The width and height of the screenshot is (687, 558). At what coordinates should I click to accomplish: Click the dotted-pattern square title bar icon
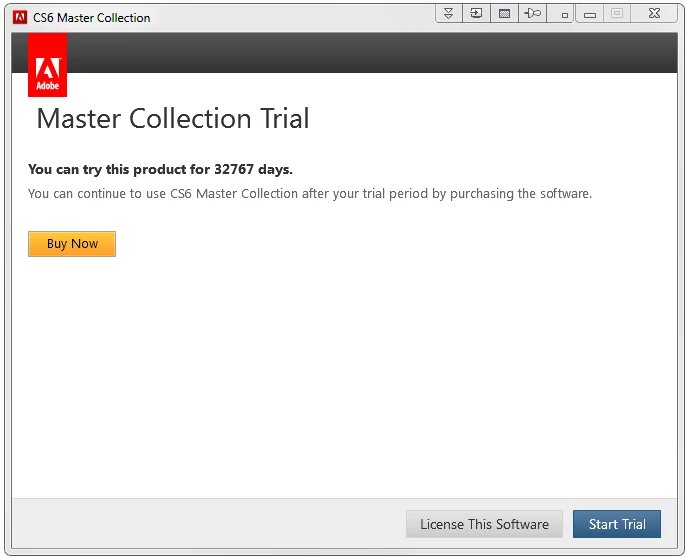tap(504, 13)
